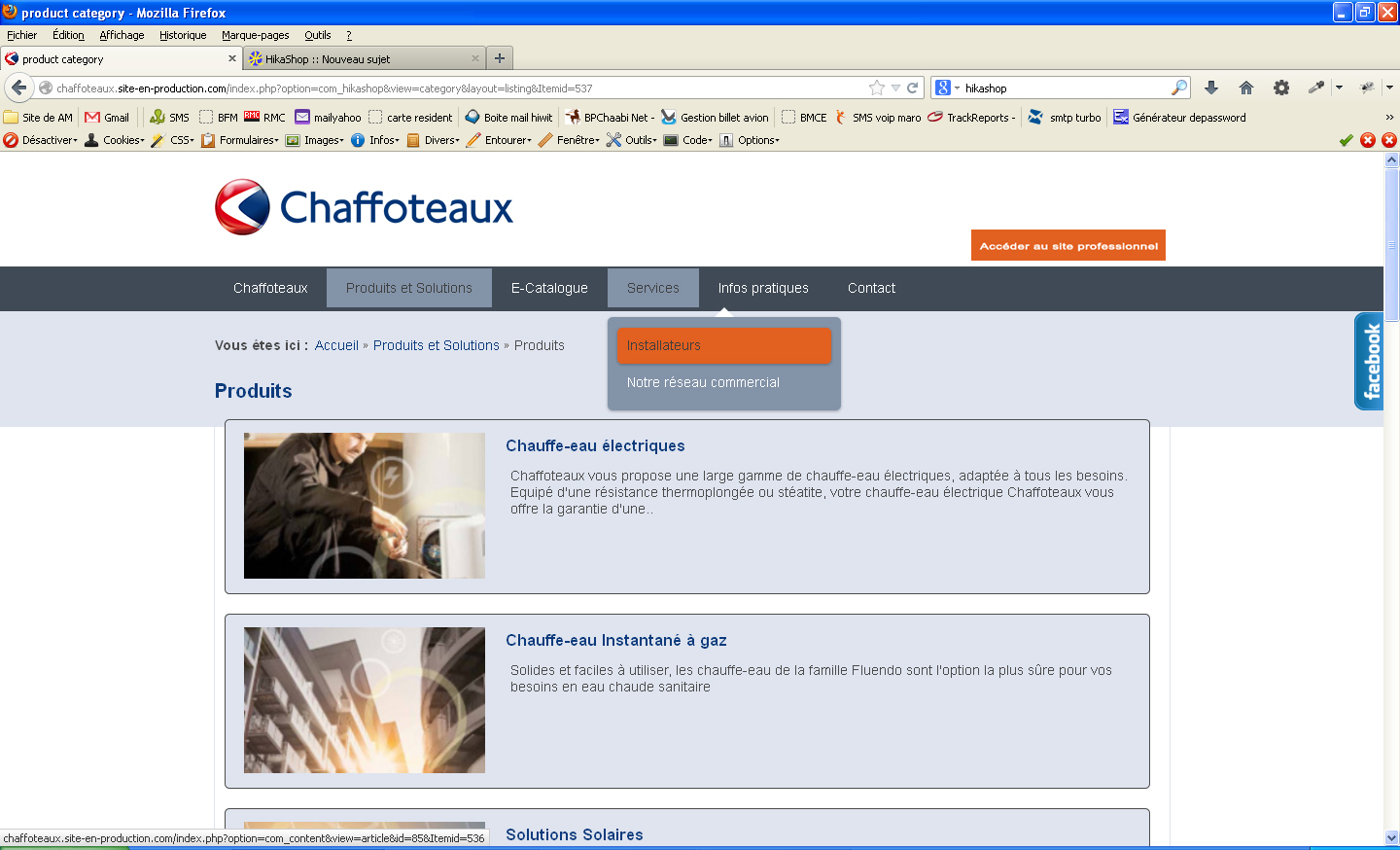Open the Historique menu

pyautogui.click(x=183, y=35)
